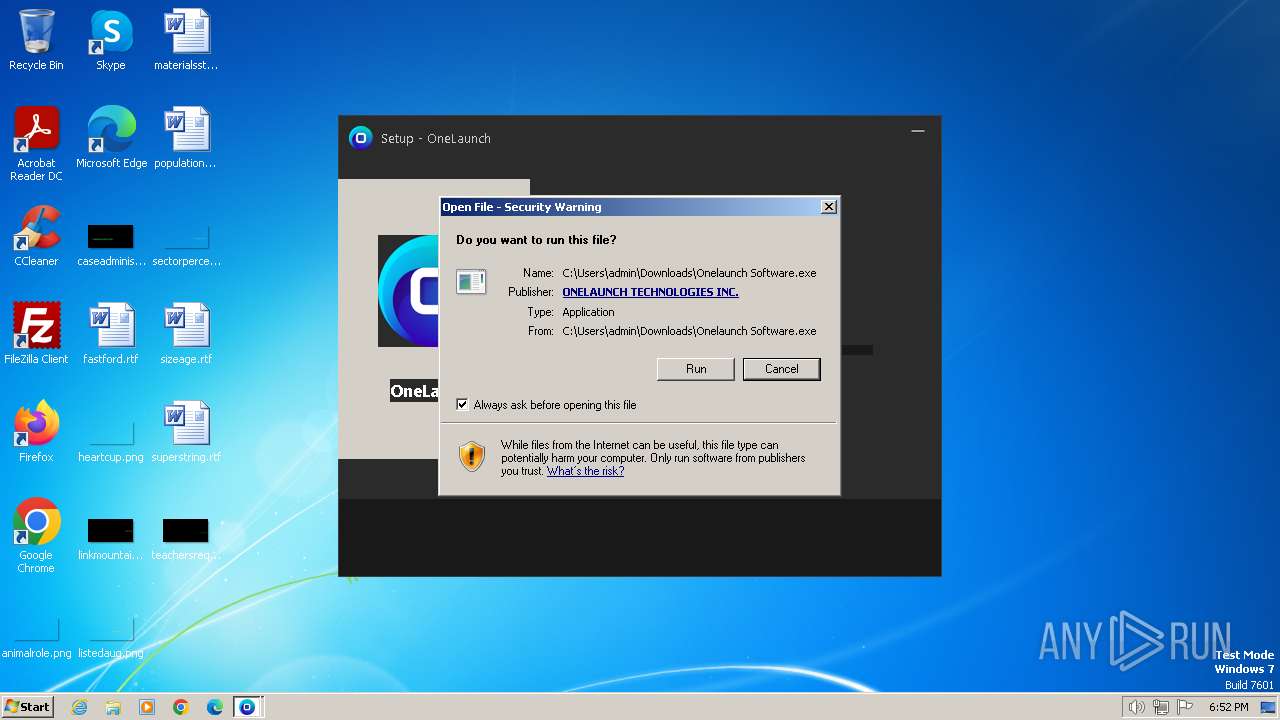Open Windows Explorer from taskbar
Screen dimensions: 1280x720
click(x=113, y=707)
